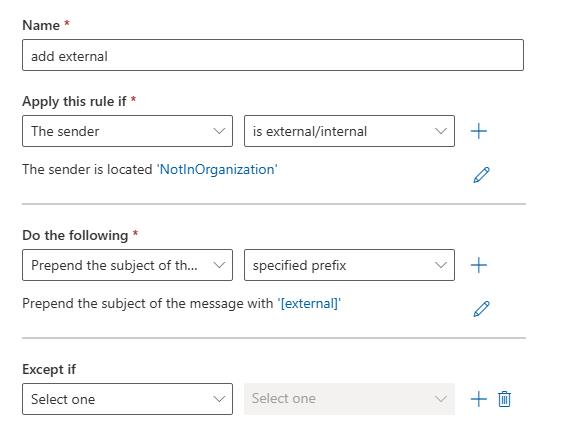Click the plus icon beside 'specified prefix'
Viewport: 562px width, 437px height.
coord(478,265)
